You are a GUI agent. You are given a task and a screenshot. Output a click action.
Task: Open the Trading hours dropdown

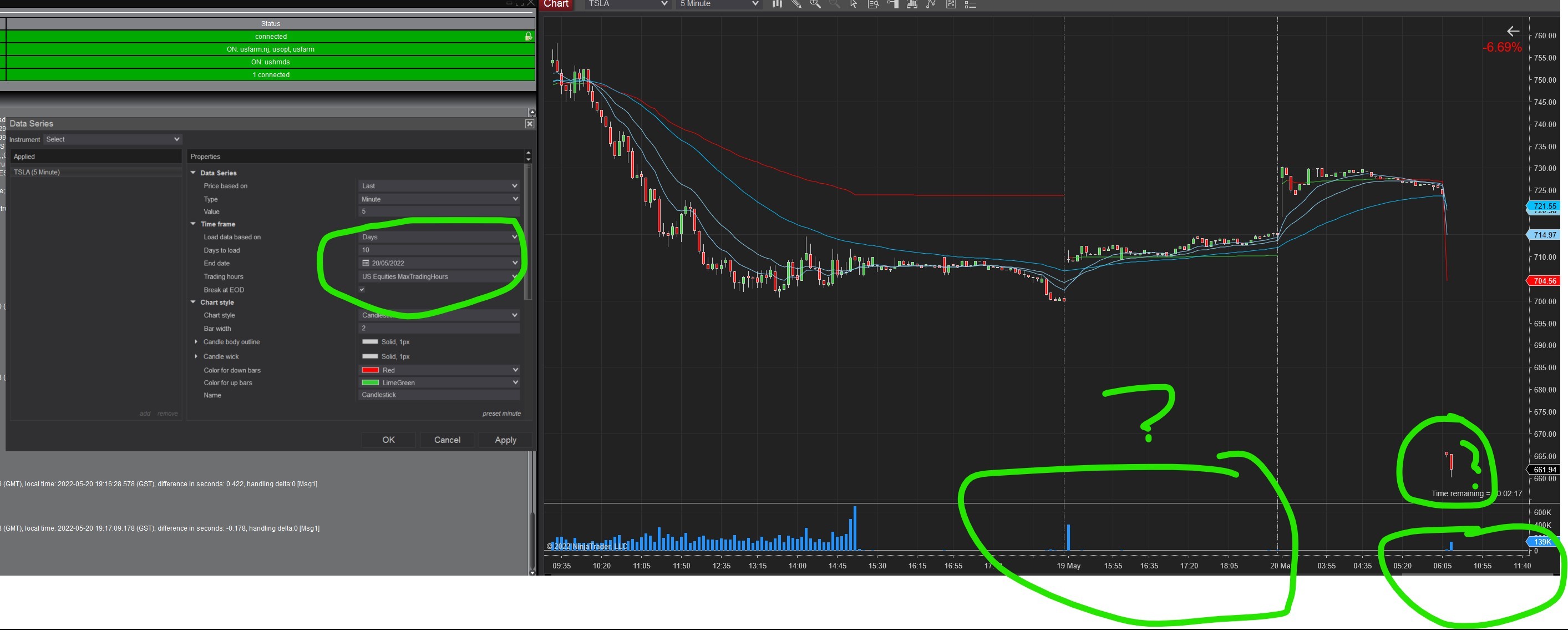pyautogui.click(x=438, y=276)
